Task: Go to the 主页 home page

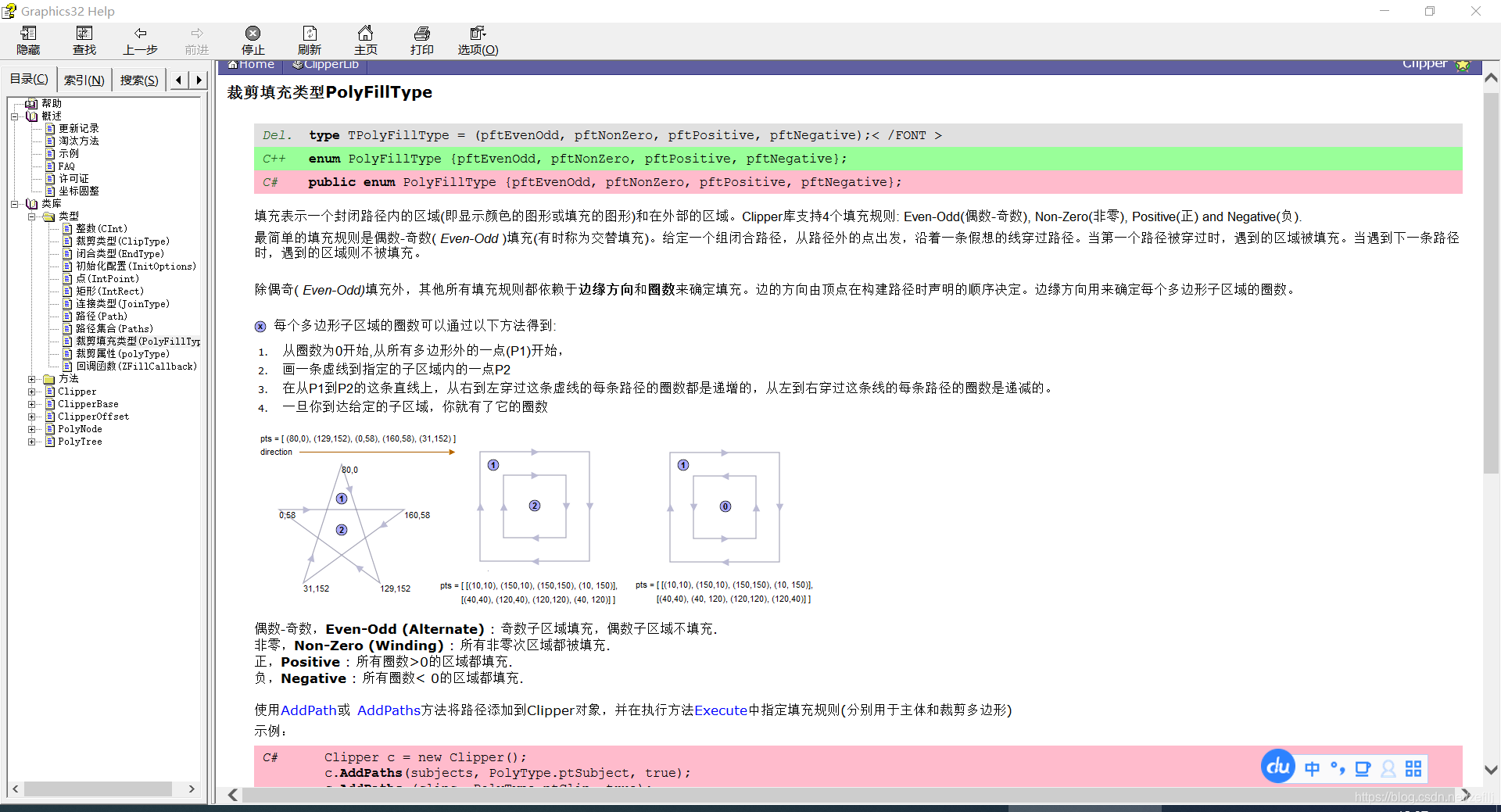Action: pos(365,41)
